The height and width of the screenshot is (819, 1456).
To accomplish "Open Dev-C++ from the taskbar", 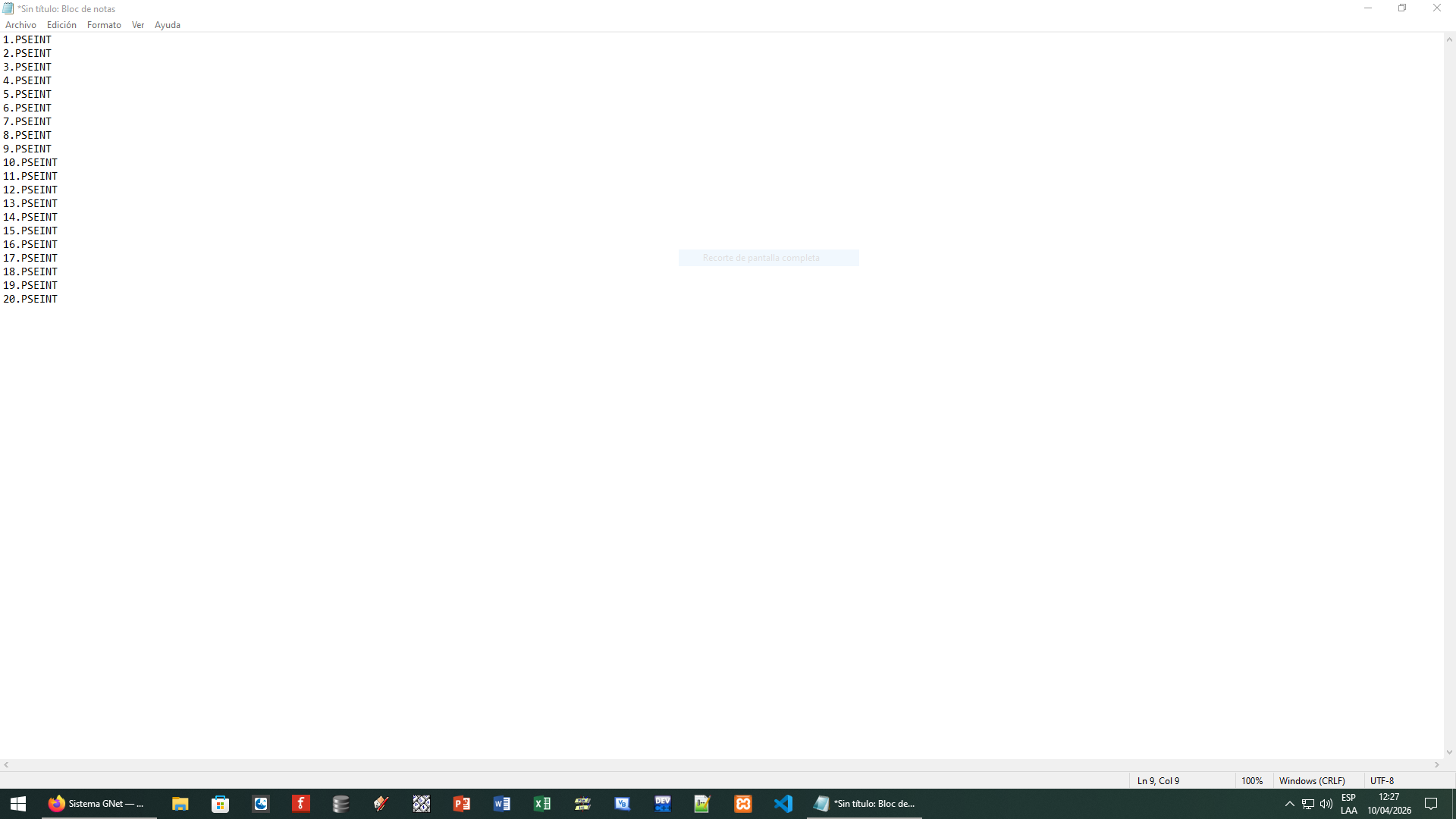I will (x=662, y=804).
